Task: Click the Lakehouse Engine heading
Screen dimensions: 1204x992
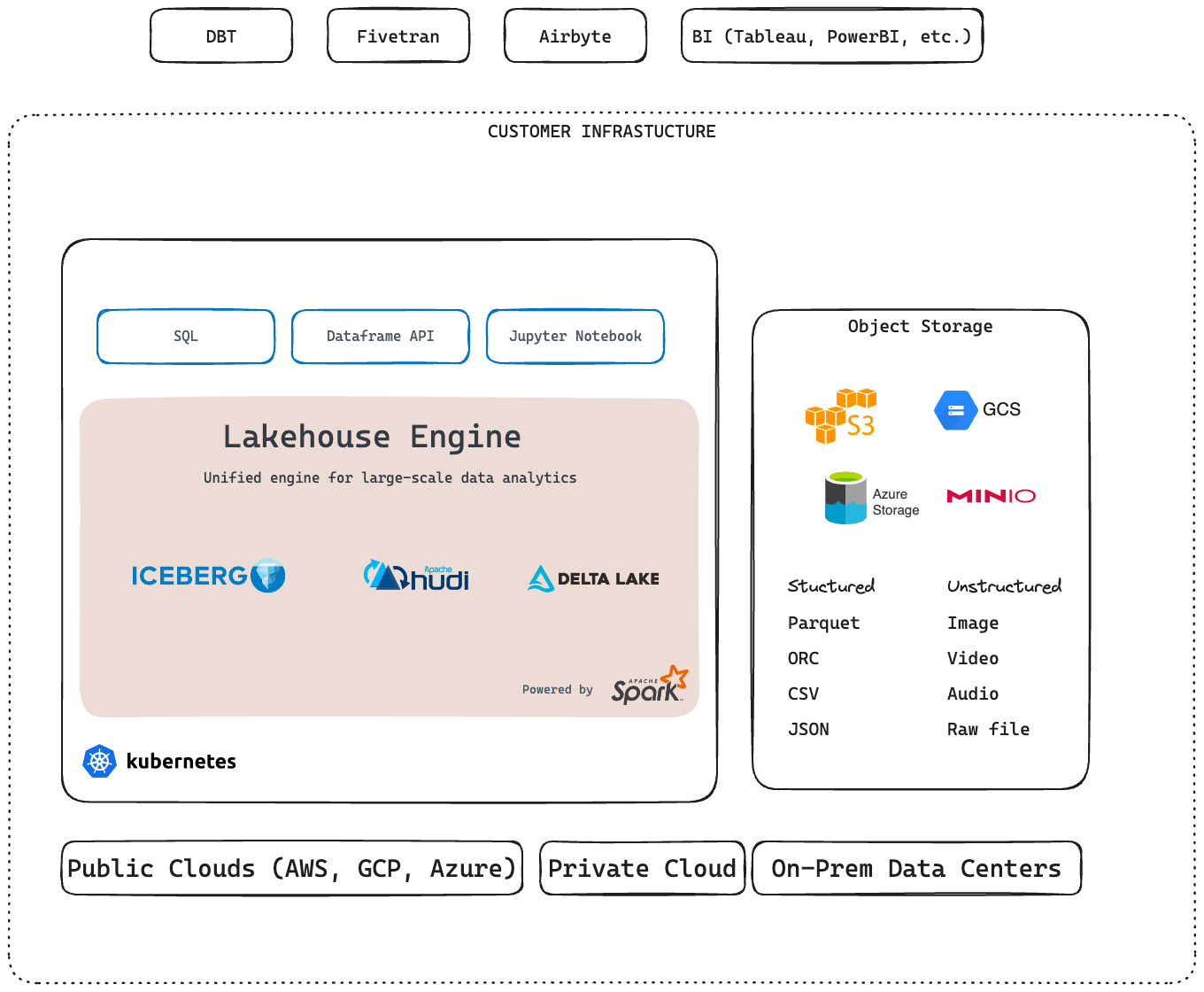Action: 372,437
